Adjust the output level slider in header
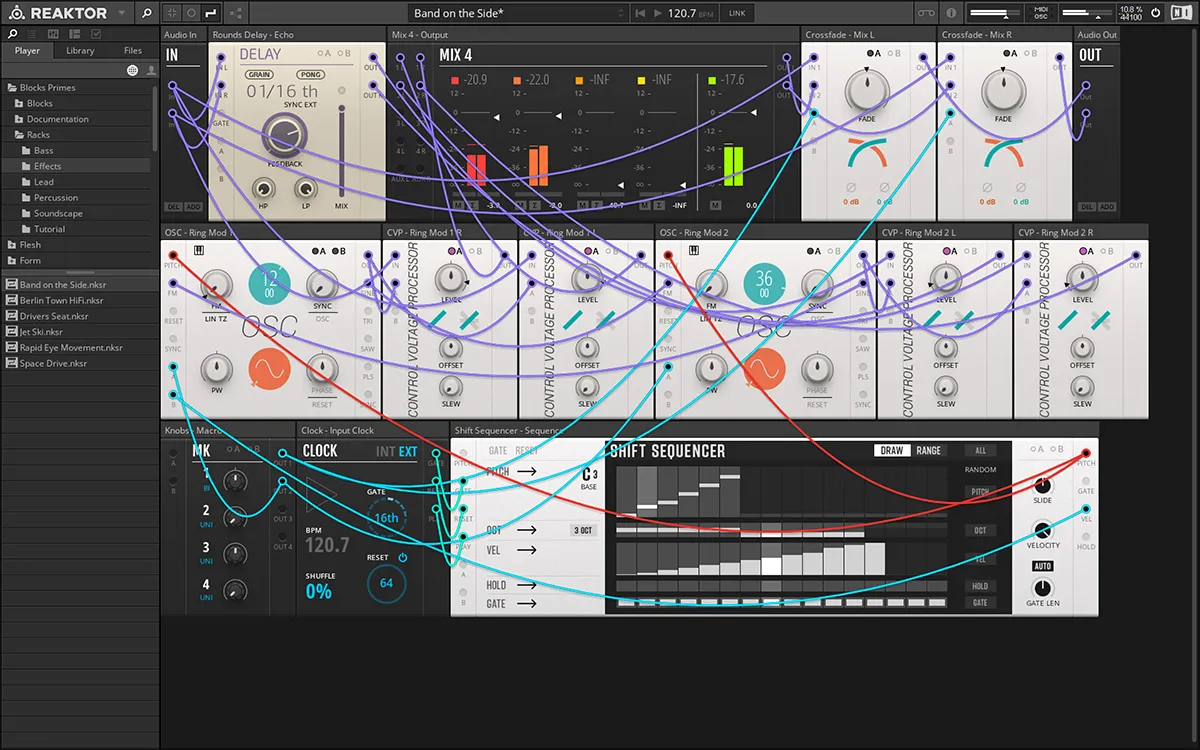The width and height of the screenshot is (1200, 750). click(1088, 13)
